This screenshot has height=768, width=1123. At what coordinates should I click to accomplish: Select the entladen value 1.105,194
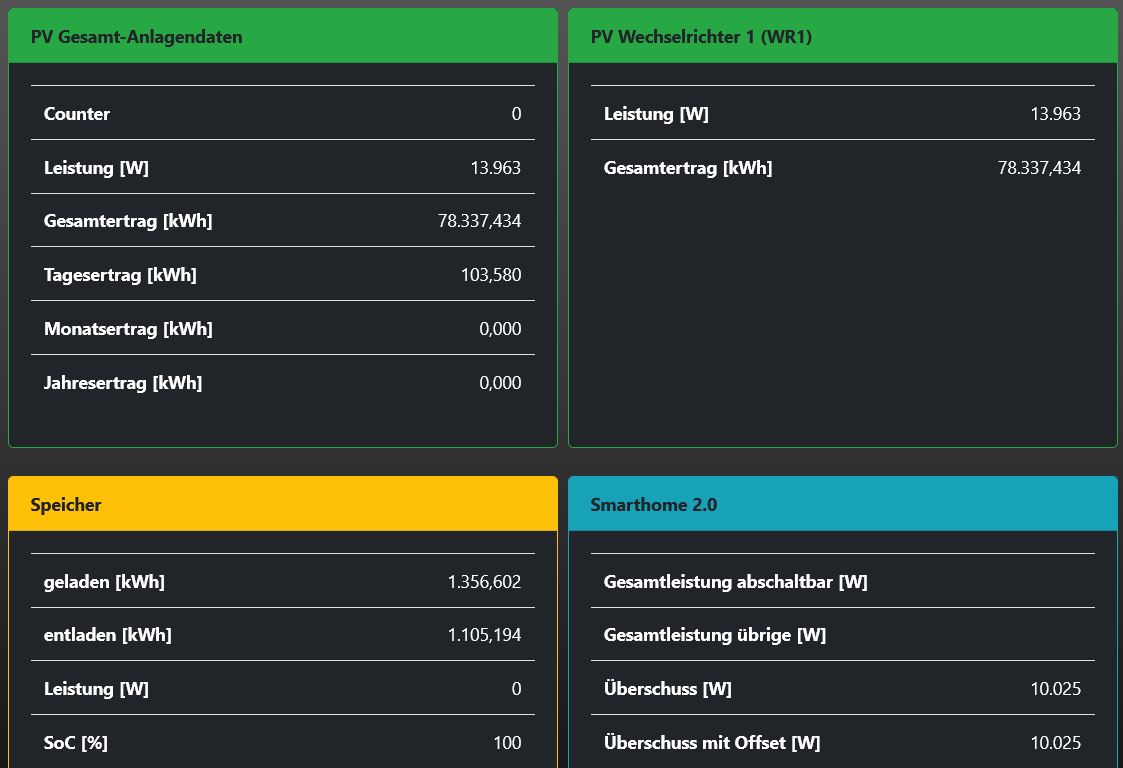coord(484,635)
